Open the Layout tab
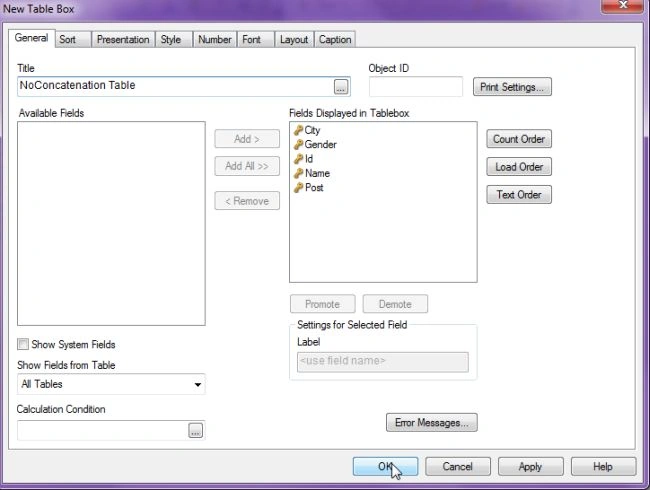 (294, 40)
